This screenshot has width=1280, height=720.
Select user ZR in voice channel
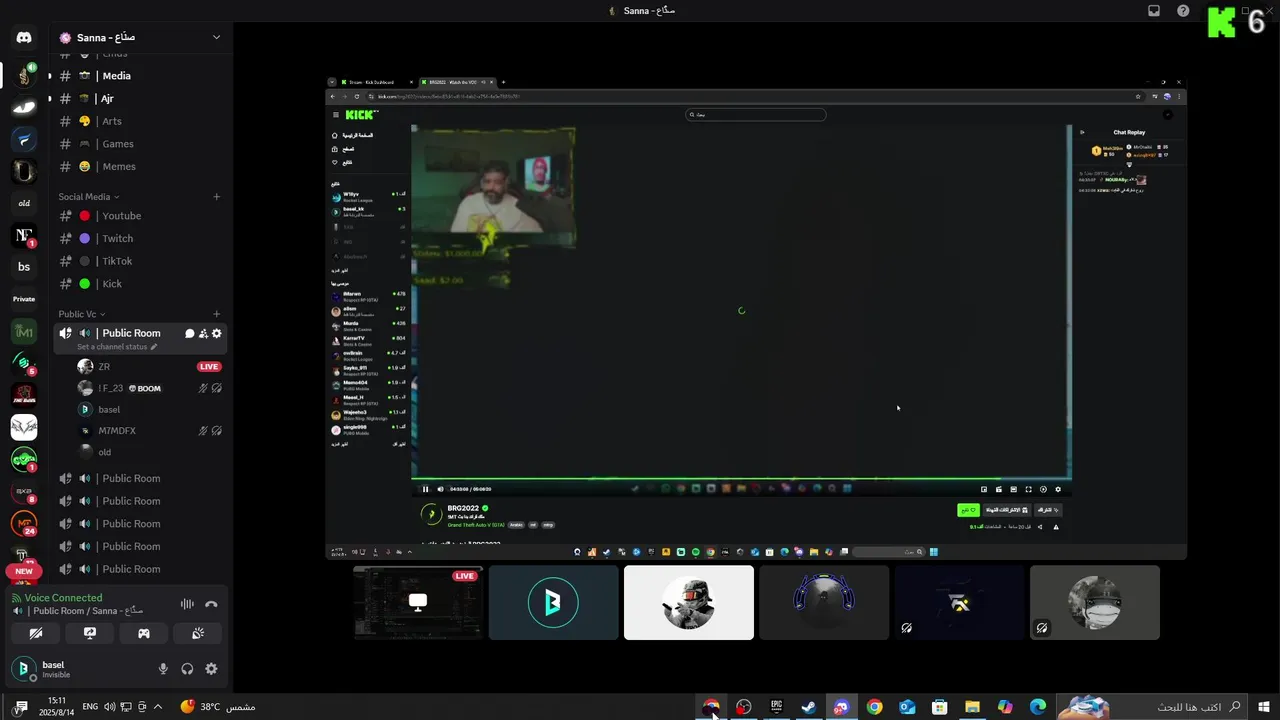pos(149,367)
